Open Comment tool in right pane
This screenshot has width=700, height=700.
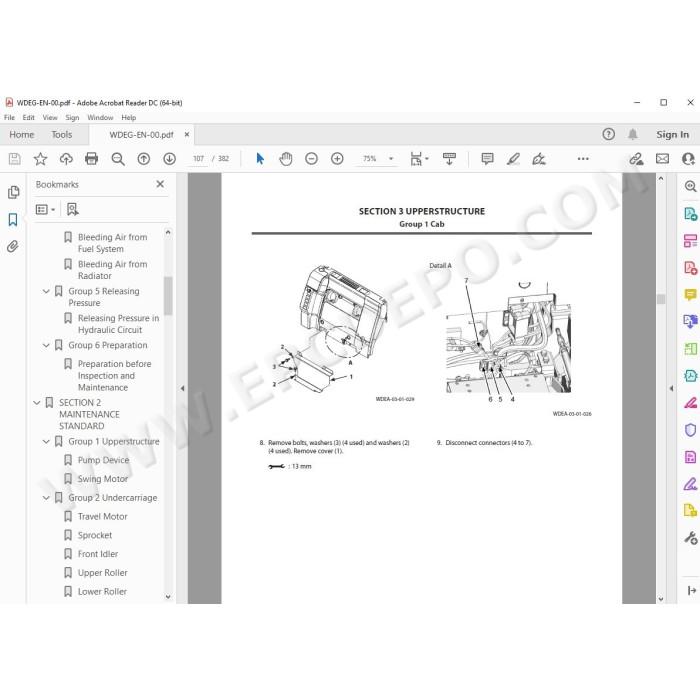[x=690, y=295]
